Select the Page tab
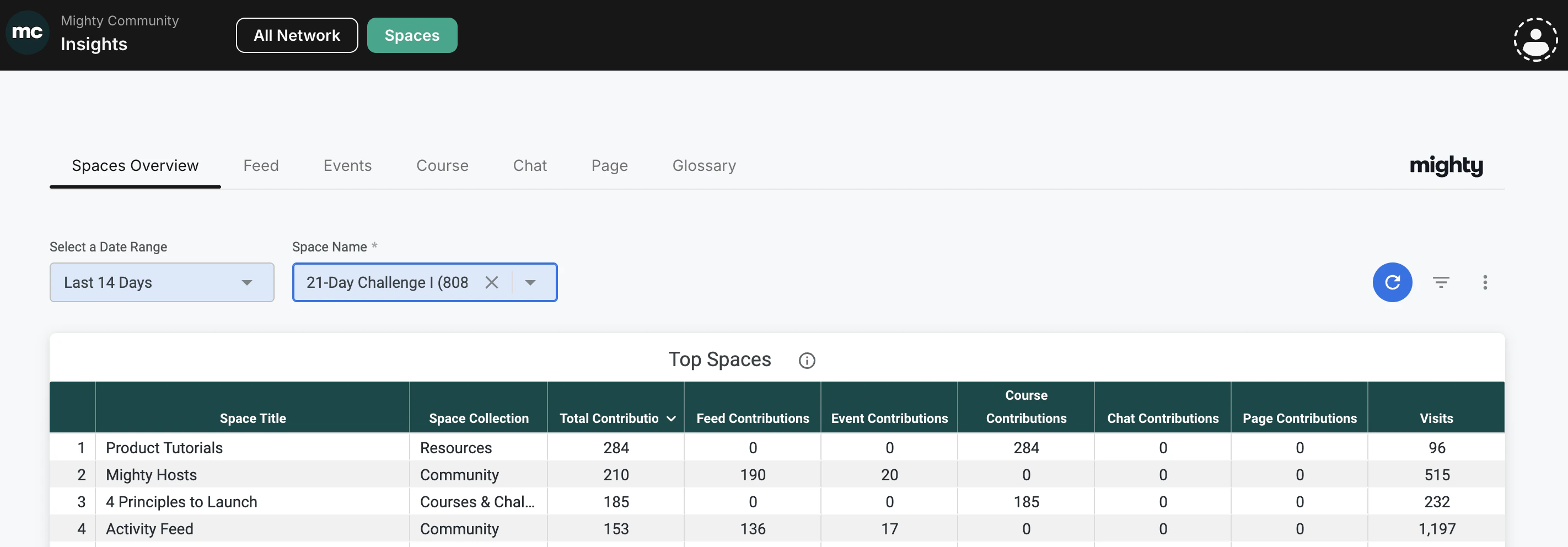The height and width of the screenshot is (547, 1568). (609, 165)
